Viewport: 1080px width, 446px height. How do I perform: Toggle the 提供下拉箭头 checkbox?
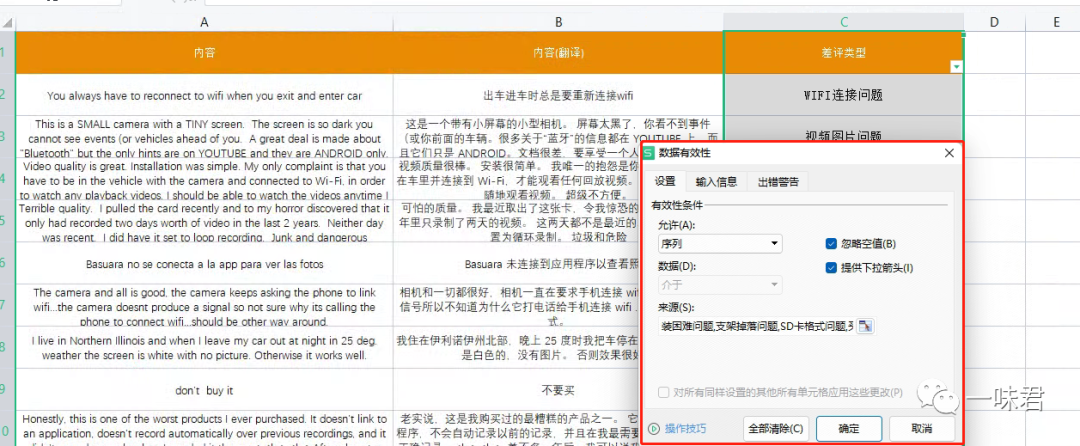pos(831,268)
